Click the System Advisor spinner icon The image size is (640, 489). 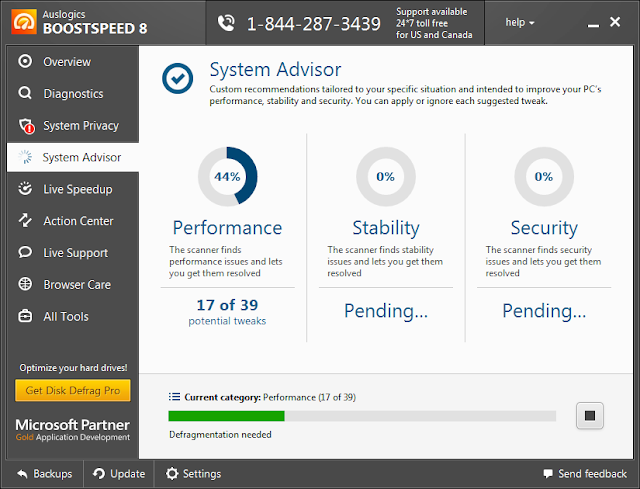coord(25,157)
